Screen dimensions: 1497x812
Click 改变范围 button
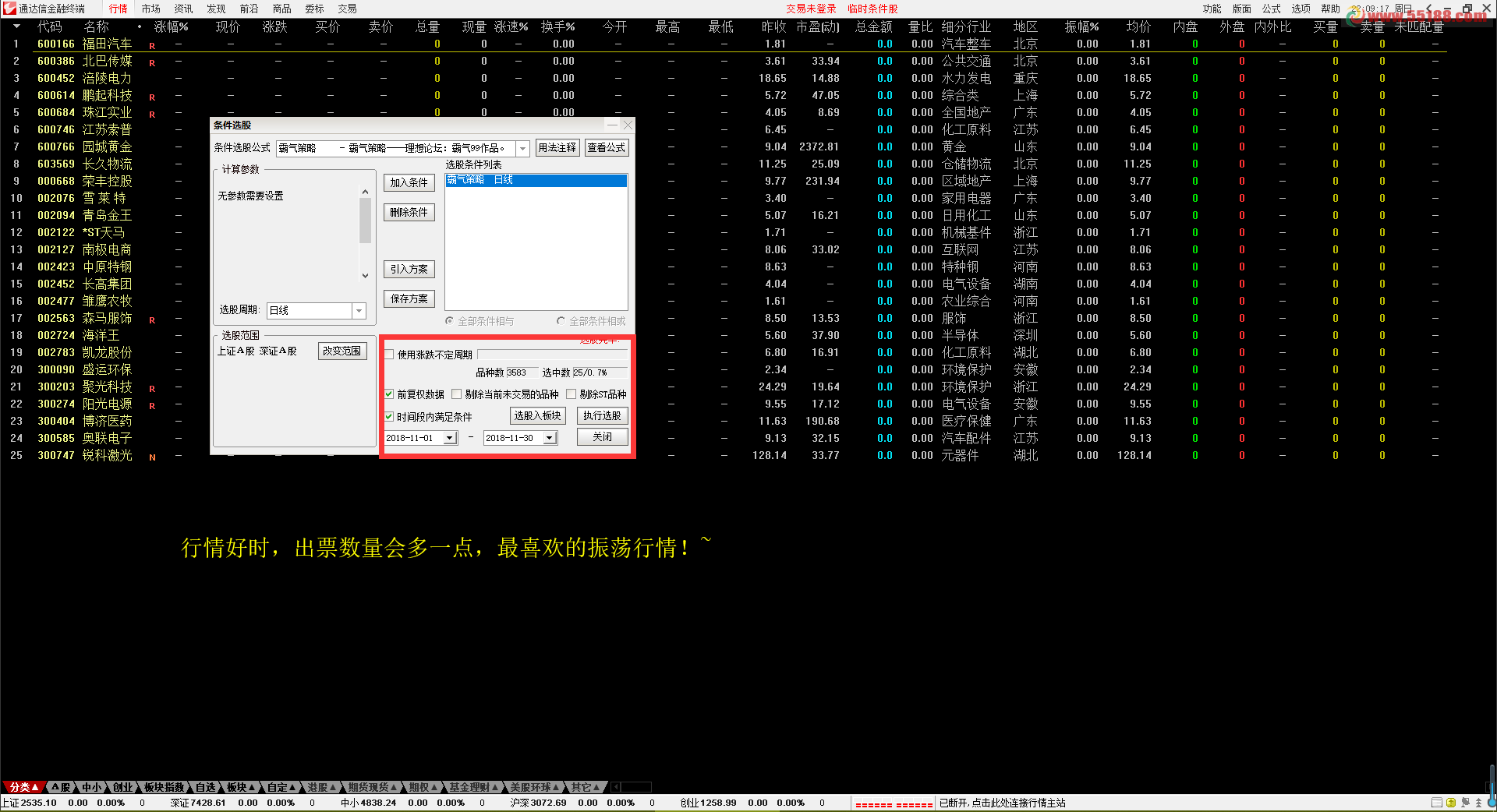[x=342, y=351]
